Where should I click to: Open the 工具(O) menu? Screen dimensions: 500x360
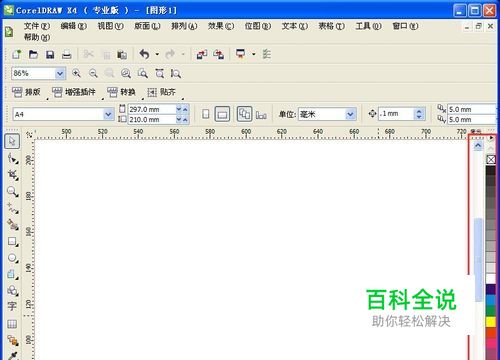[368, 26]
